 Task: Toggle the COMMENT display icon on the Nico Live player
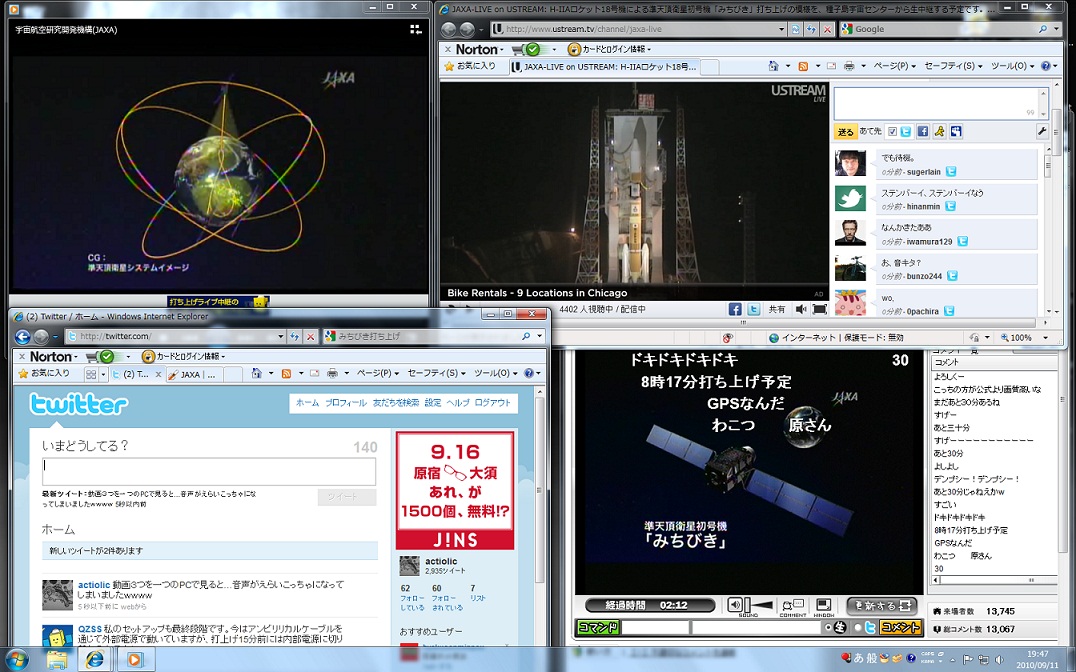[x=793, y=605]
